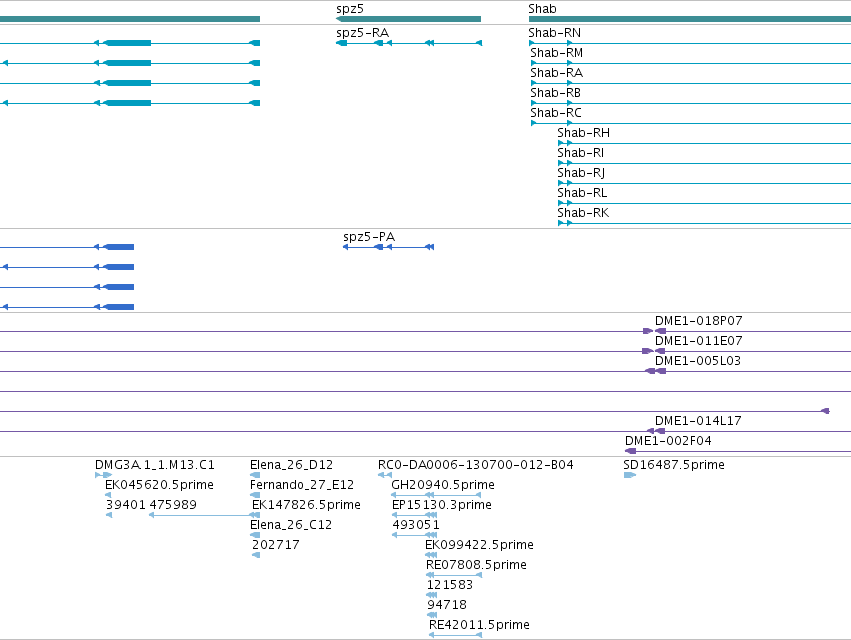Select the 39401 EST label

click(x=126, y=505)
